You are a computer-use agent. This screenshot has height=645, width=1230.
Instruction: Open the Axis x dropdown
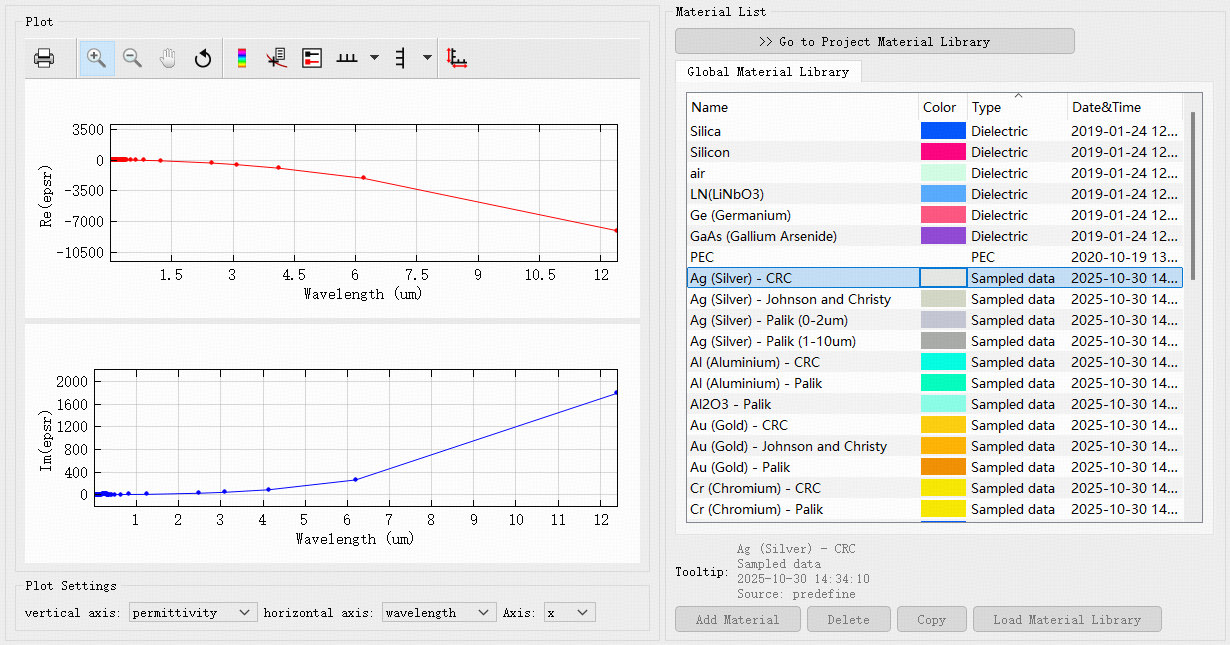[569, 612]
